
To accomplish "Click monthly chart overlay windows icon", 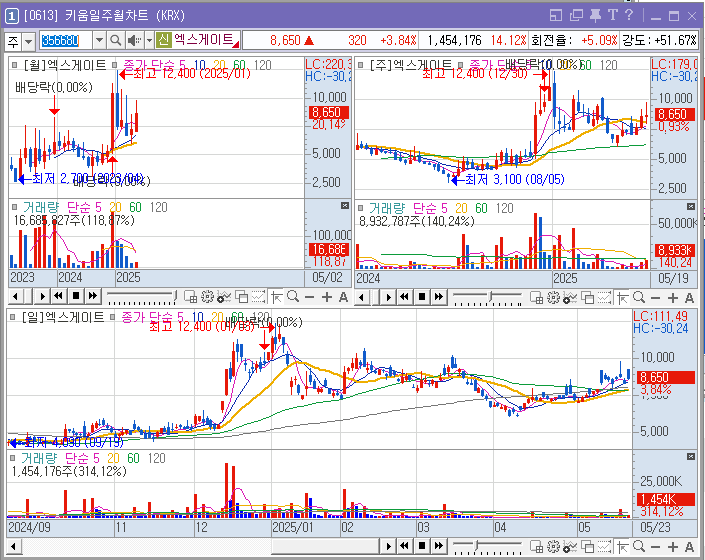I will coord(242,297).
